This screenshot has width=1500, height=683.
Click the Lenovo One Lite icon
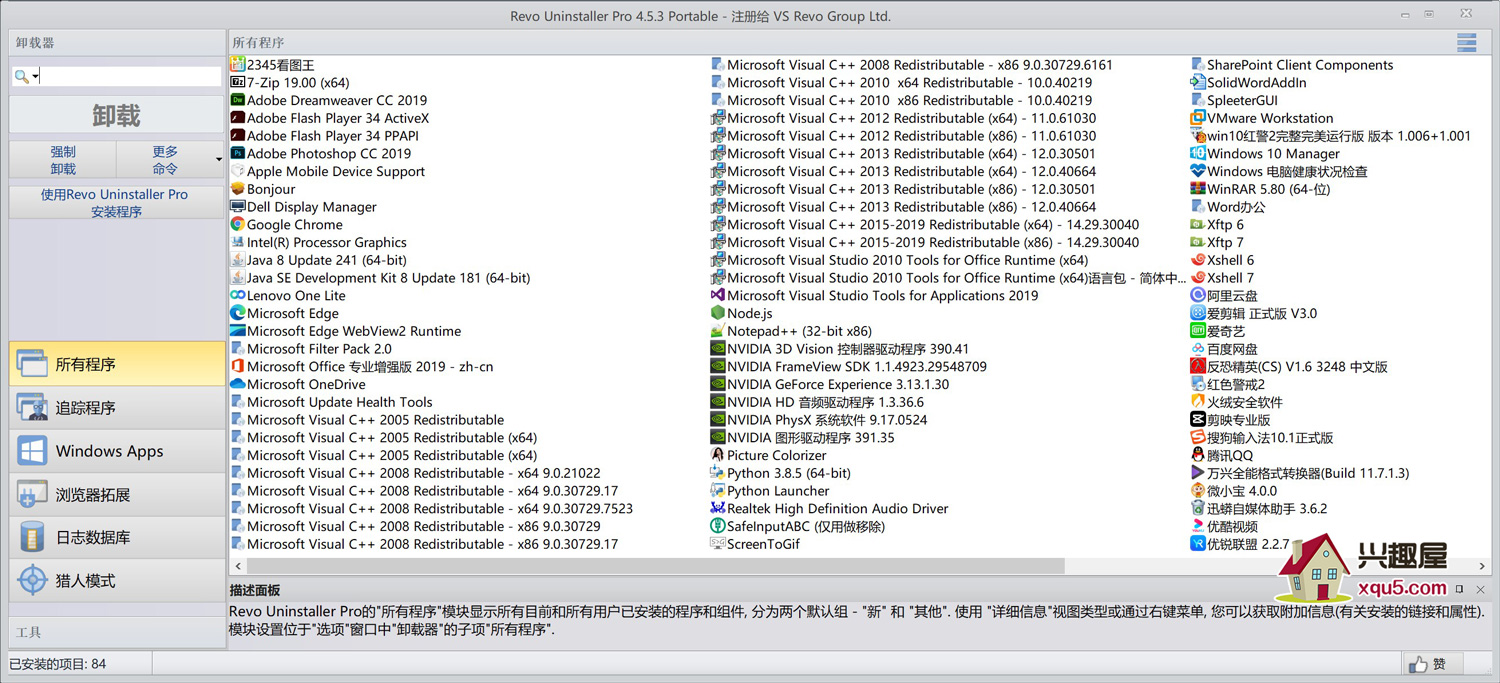click(238, 295)
